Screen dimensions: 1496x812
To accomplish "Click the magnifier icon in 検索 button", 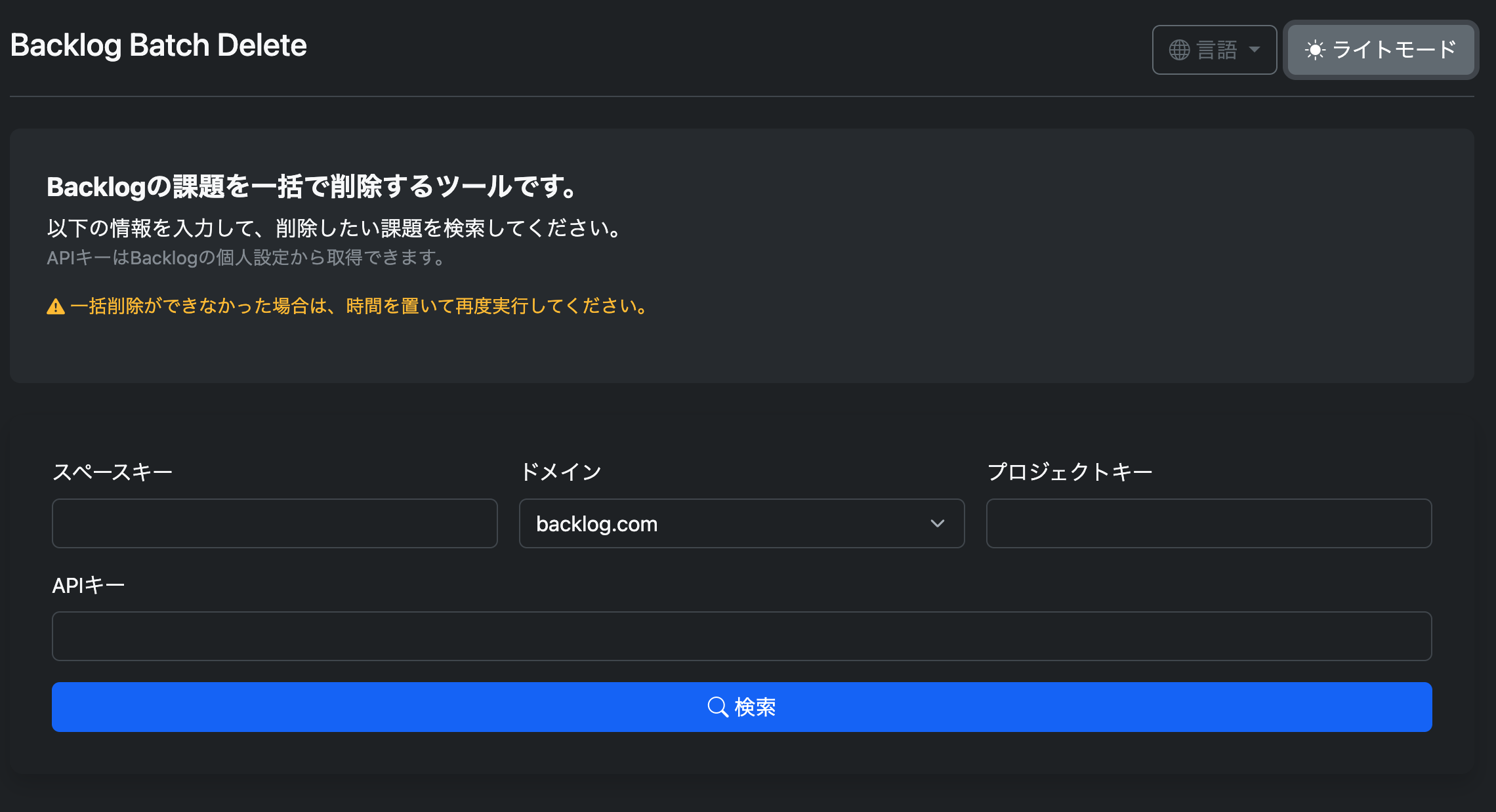I will click(718, 707).
